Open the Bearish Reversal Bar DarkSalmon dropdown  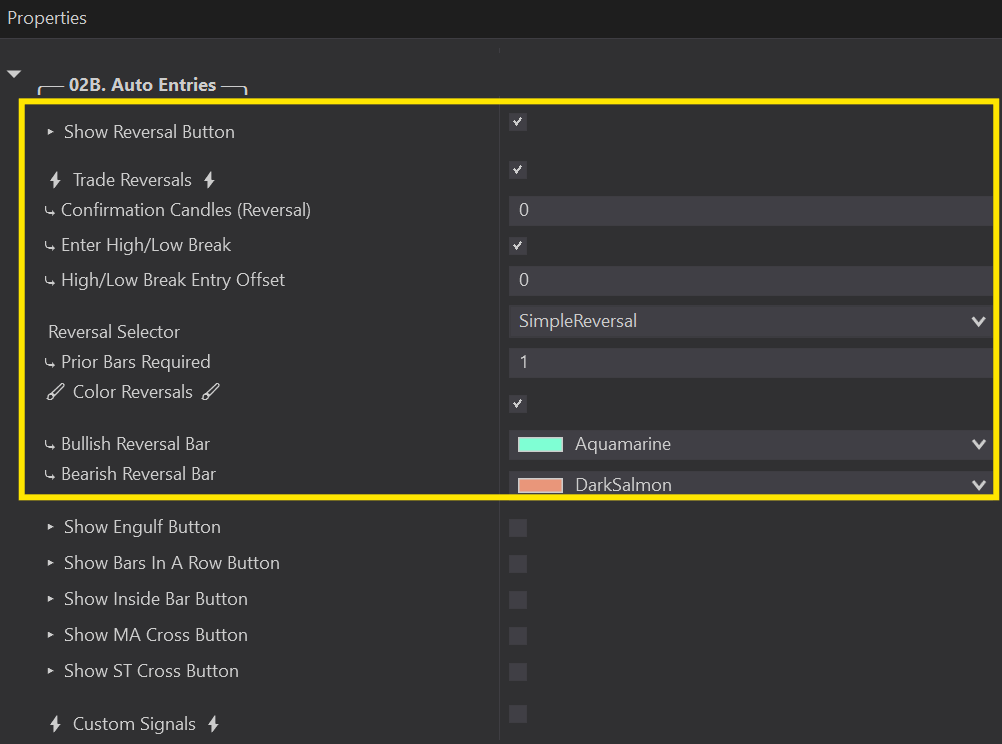click(750, 485)
